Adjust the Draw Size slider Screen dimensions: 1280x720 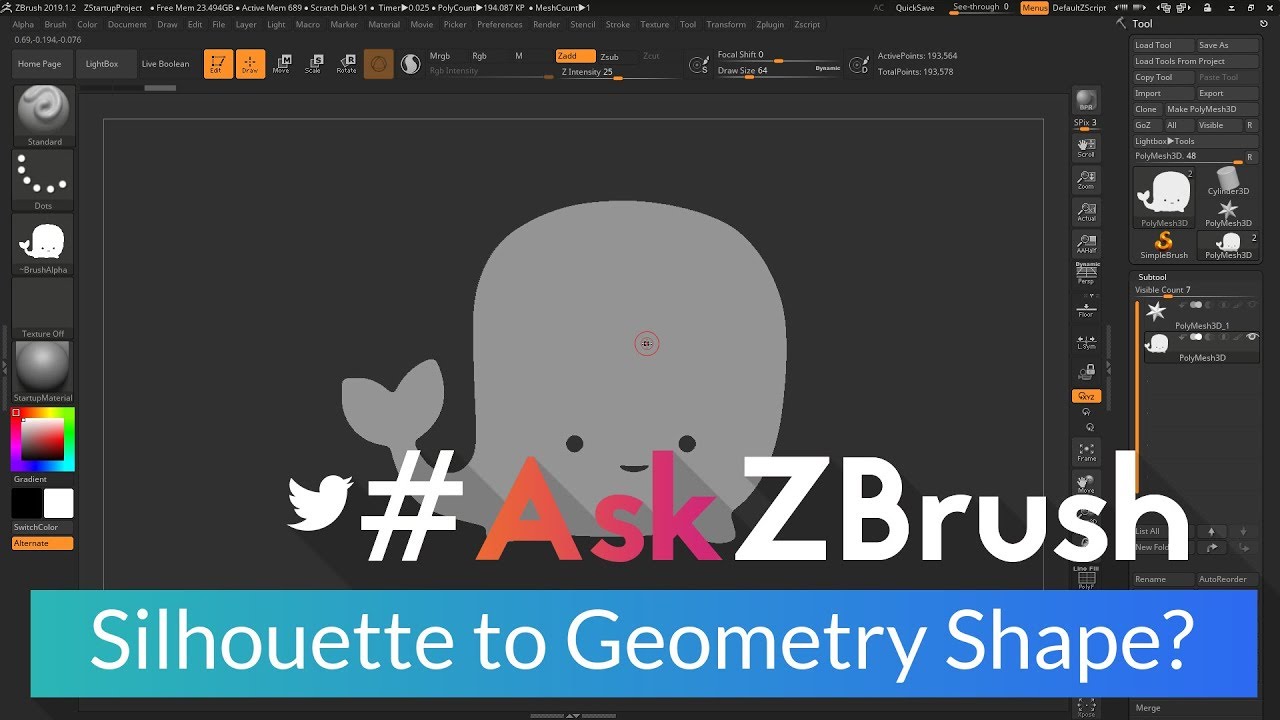(780, 71)
